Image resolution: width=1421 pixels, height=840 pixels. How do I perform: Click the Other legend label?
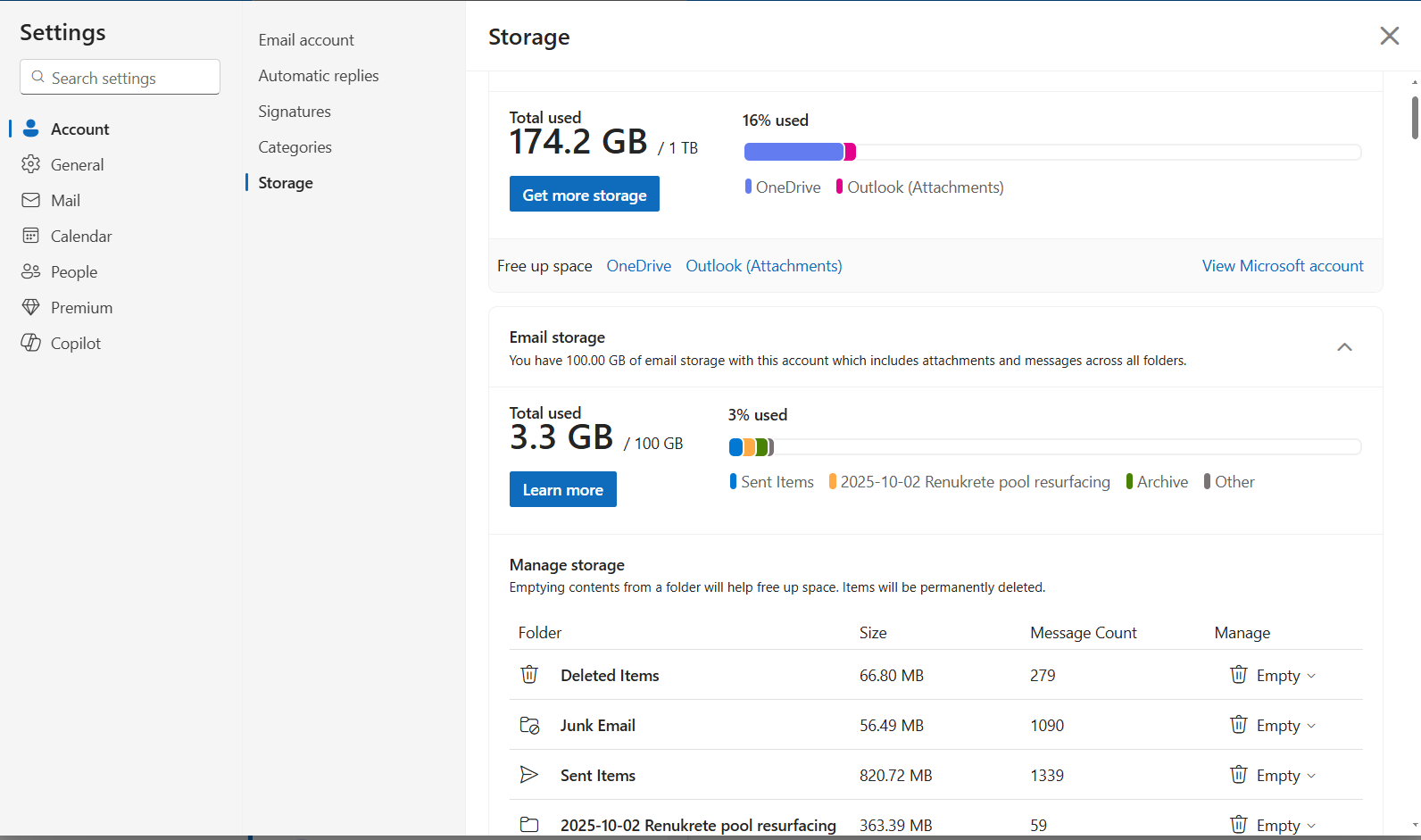click(x=1234, y=482)
